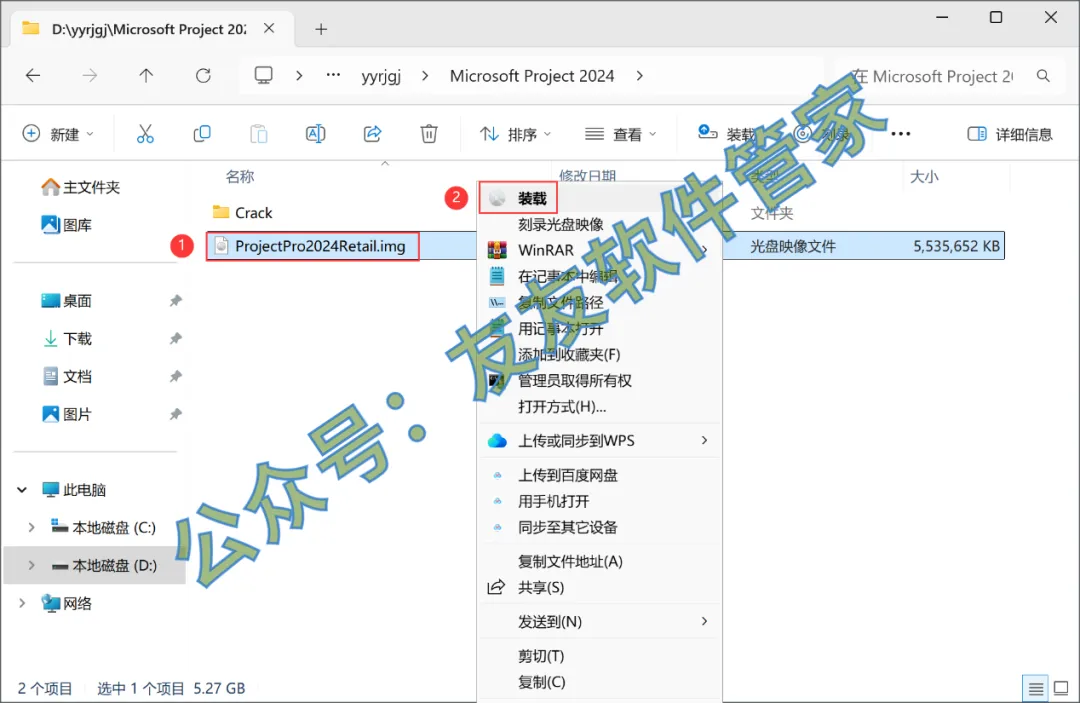The image size is (1080, 703).
Task: Choose Take ownership as administrator
Action: (574, 380)
